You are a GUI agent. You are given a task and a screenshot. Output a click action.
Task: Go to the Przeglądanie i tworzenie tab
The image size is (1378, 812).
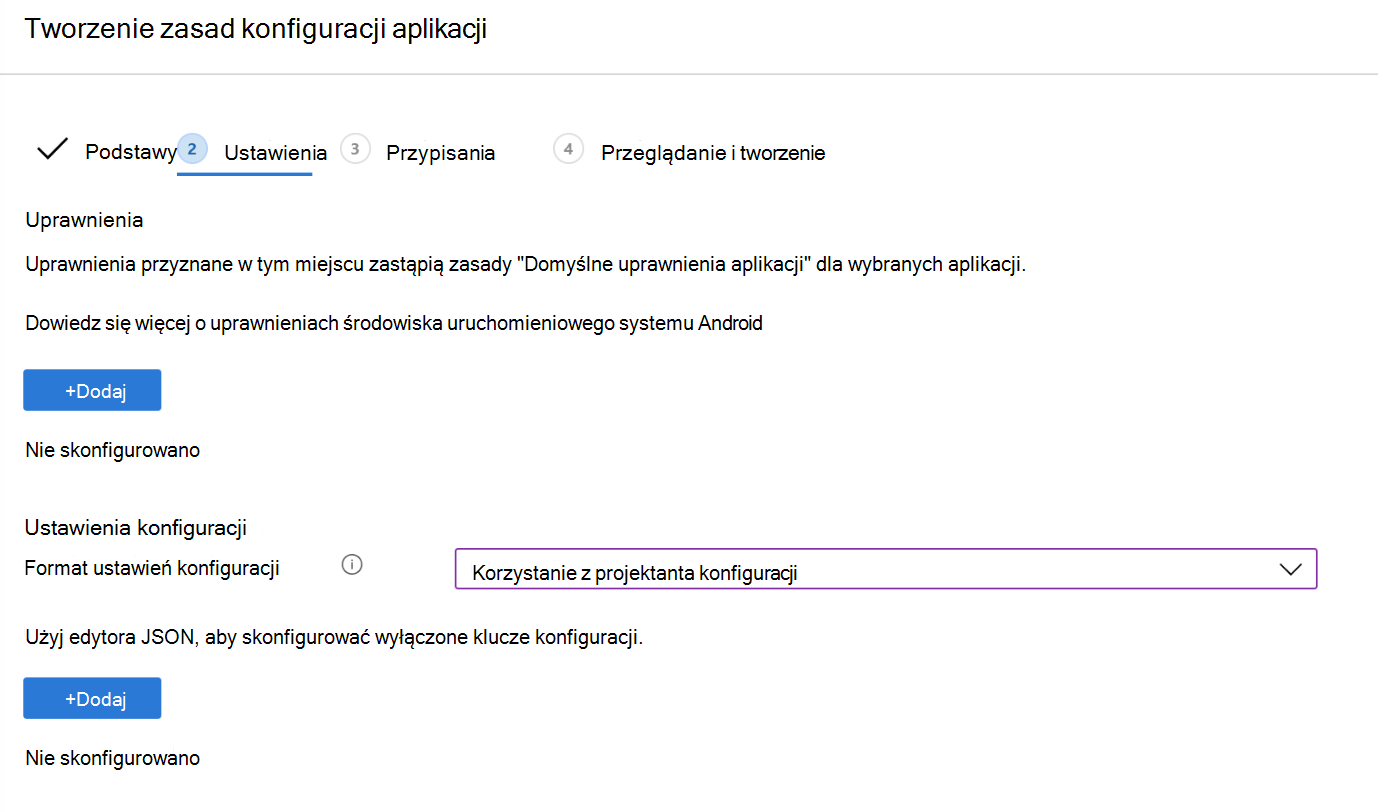(713, 153)
